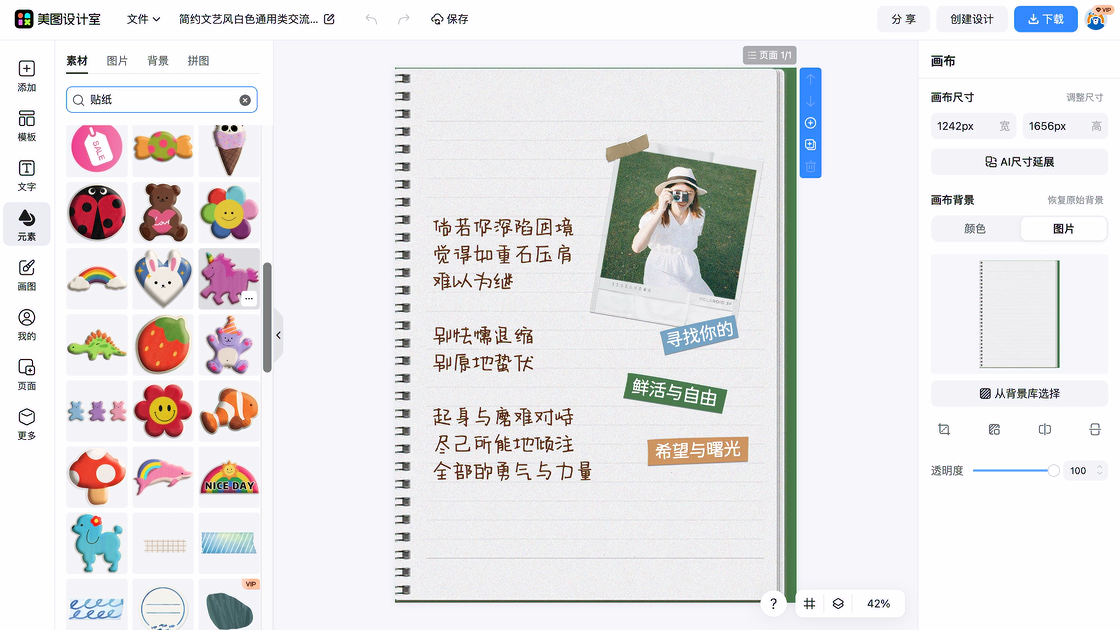1120x630 pixels.
Task: Open the 文字 text tool in the sidebar
Action: [x=27, y=174]
